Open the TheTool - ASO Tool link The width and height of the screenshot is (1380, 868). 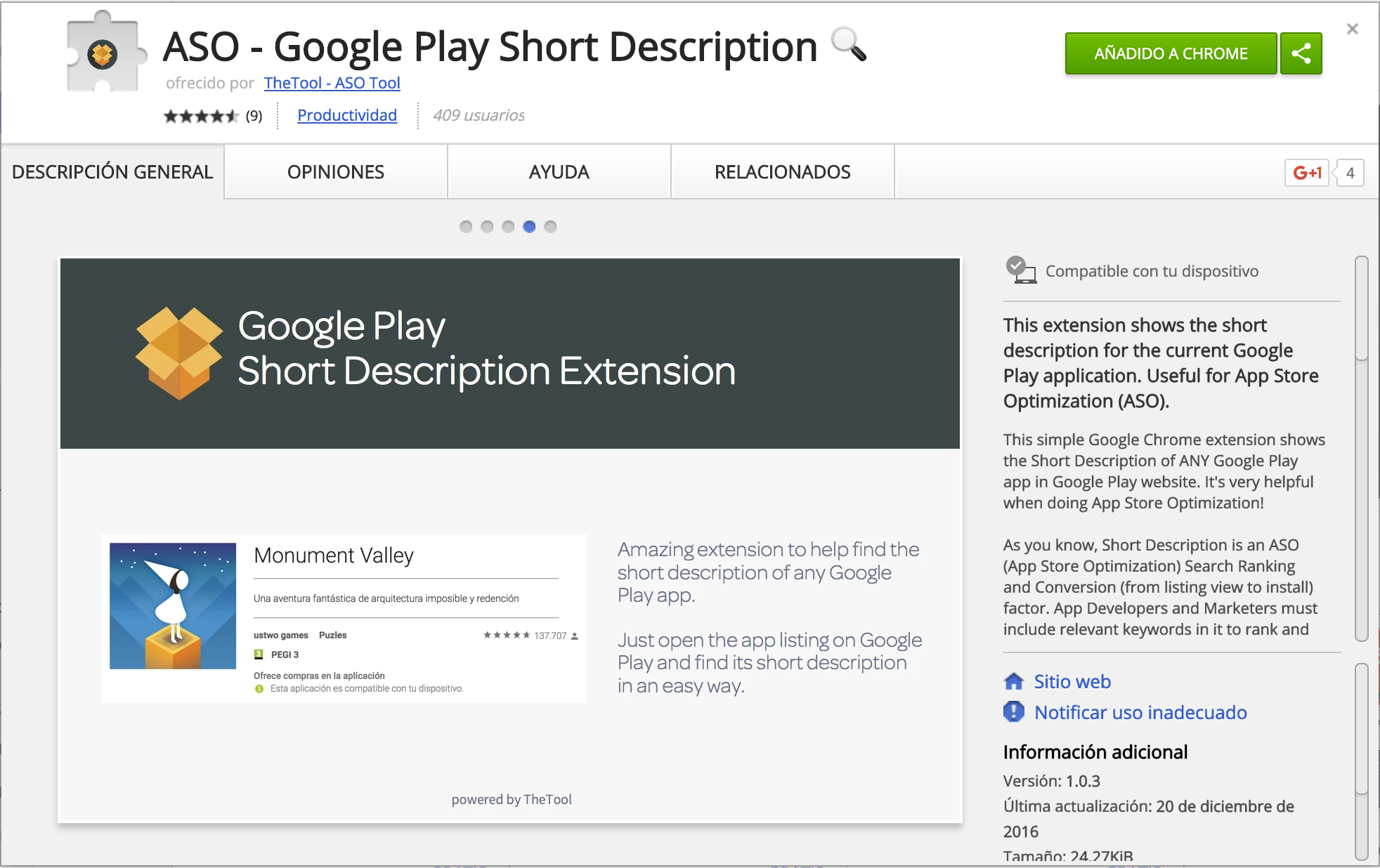332,83
